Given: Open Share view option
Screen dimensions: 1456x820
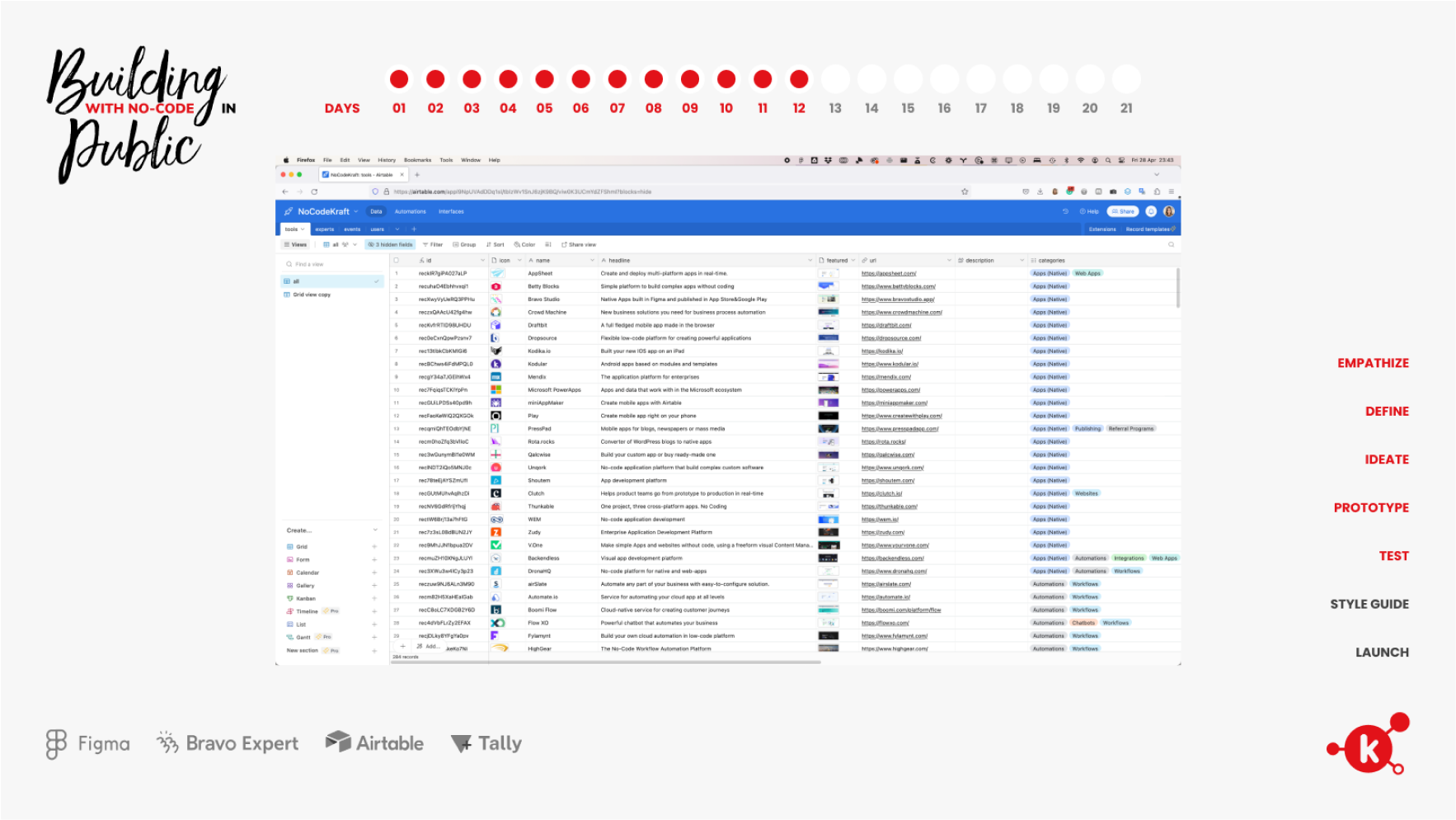Looking at the screenshot, I should pyautogui.click(x=579, y=244).
